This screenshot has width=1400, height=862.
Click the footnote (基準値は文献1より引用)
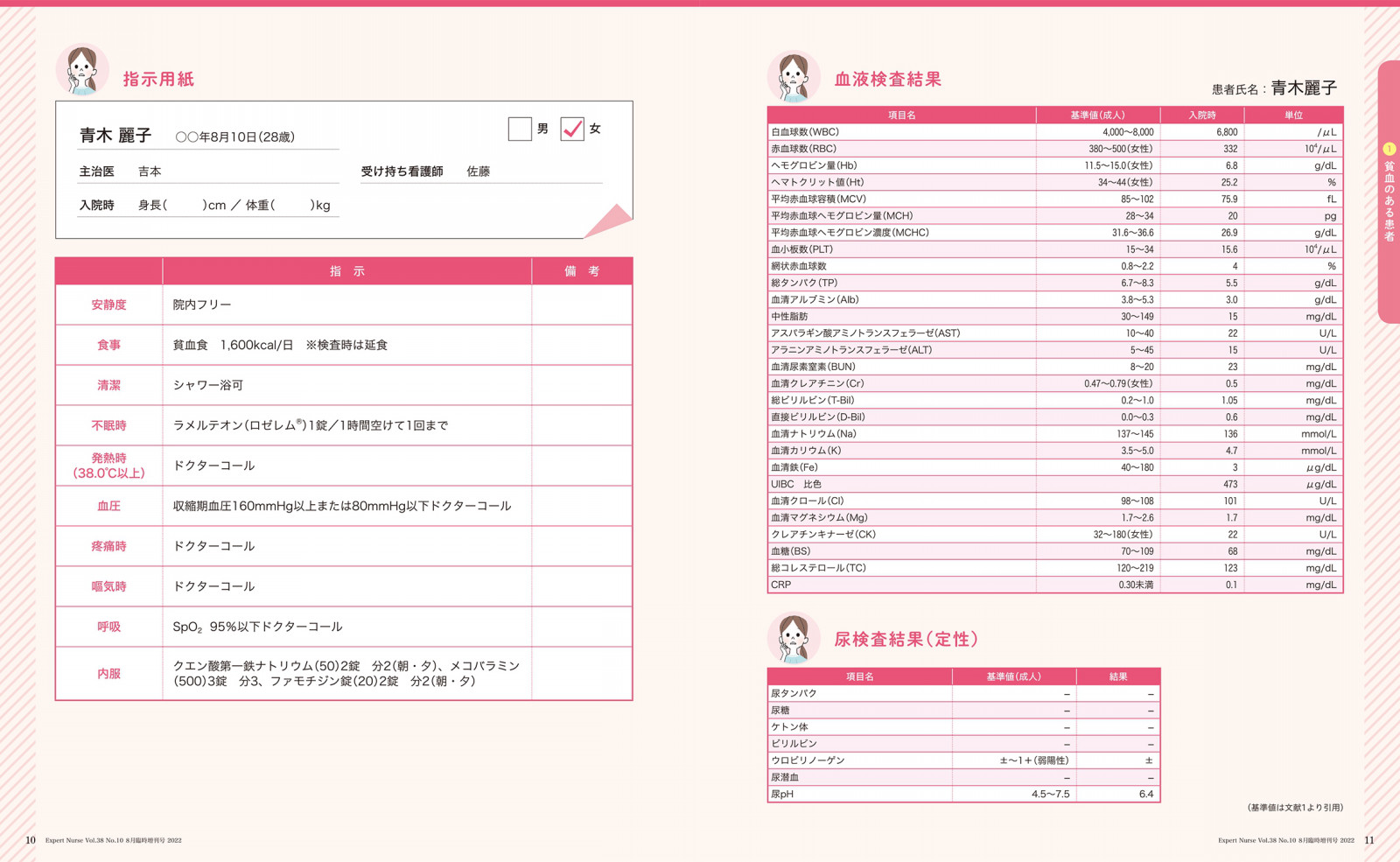1295,807
